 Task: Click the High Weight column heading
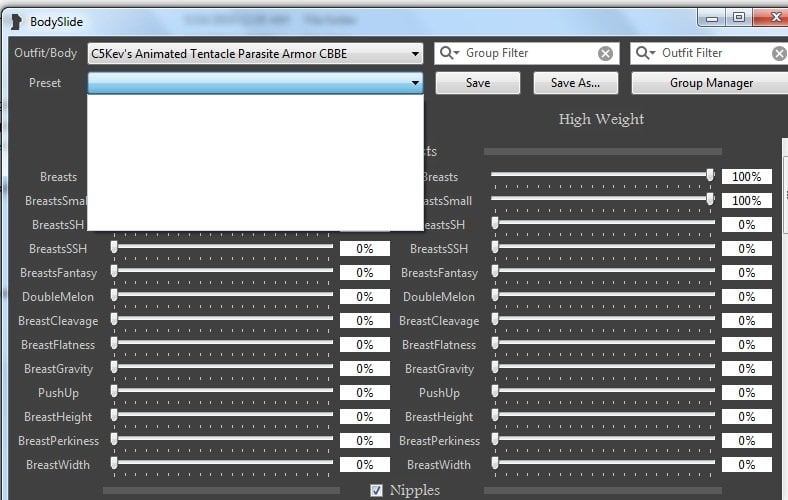(601, 119)
